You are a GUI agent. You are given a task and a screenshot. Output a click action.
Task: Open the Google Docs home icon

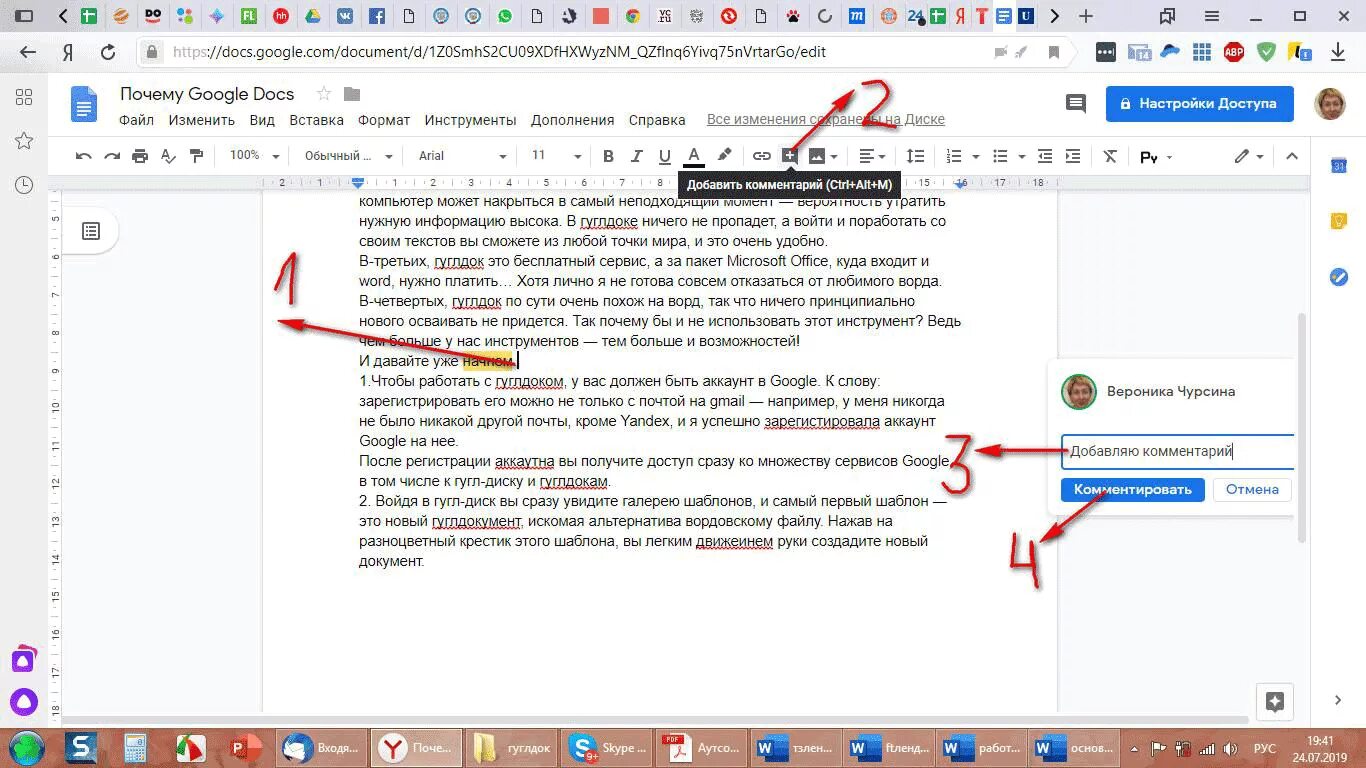[x=84, y=105]
